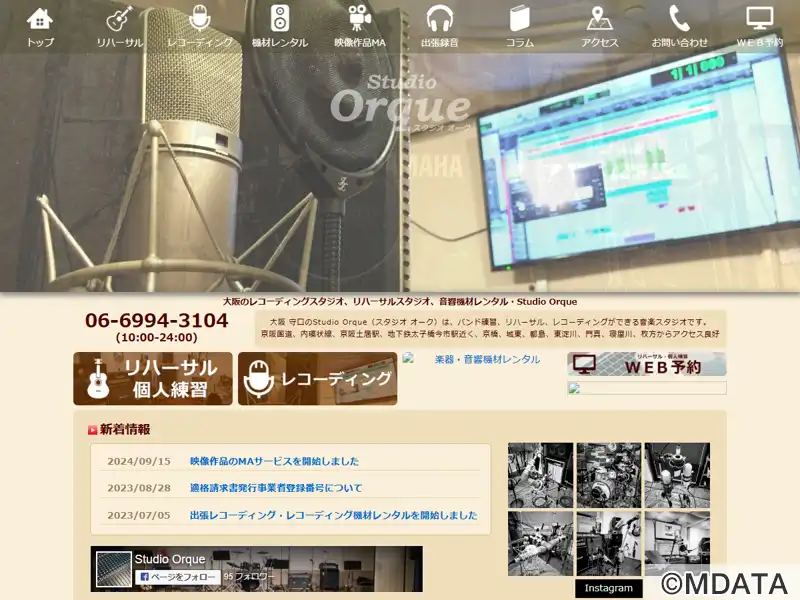Open the リハーサル 個人練習 banner button
Image resolution: width=800 pixels, height=600 pixels.
pos(153,379)
